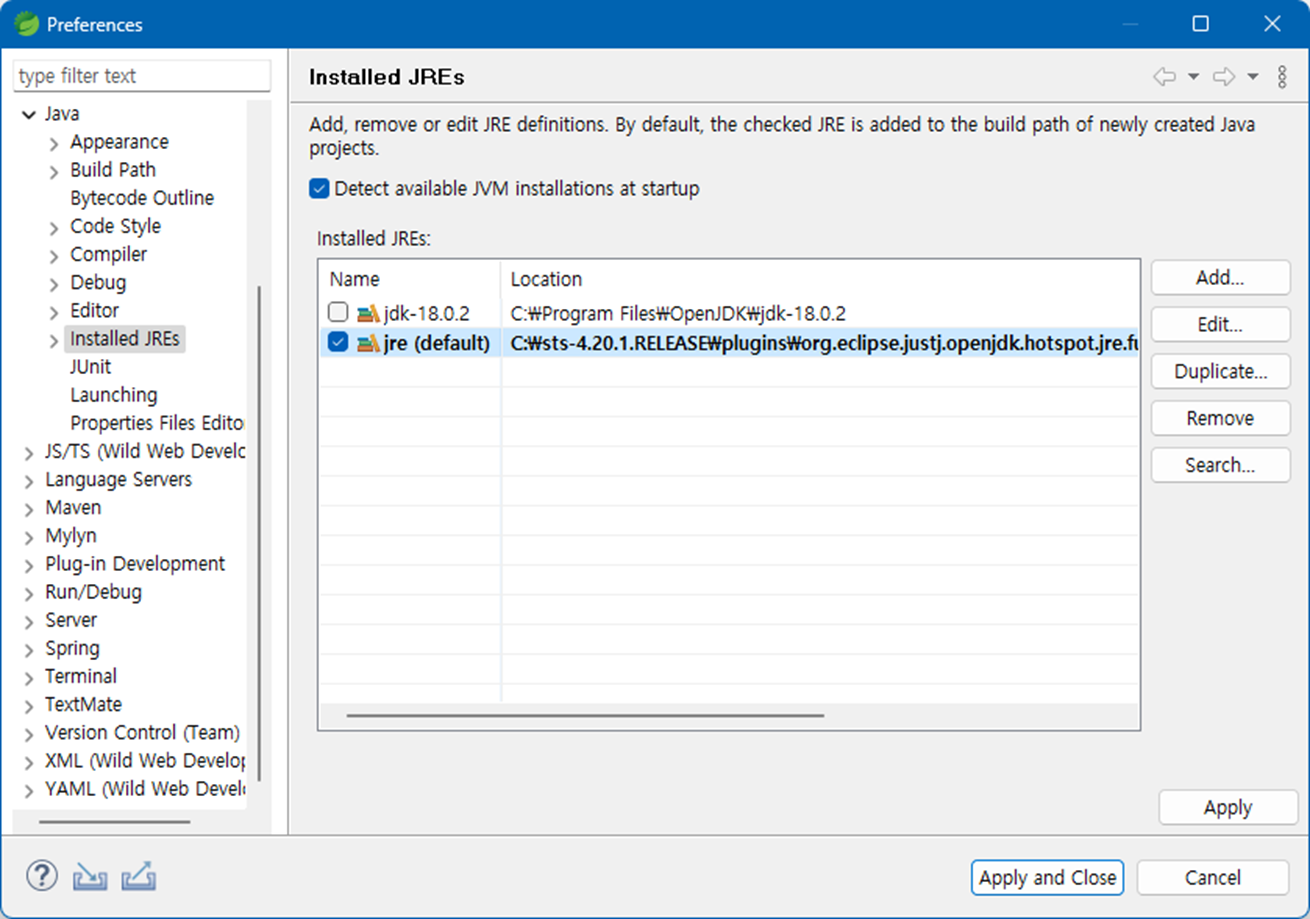The height and width of the screenshot is (919, 1310).
Task: Expand the Spring tree node
Action: point(29,649)
